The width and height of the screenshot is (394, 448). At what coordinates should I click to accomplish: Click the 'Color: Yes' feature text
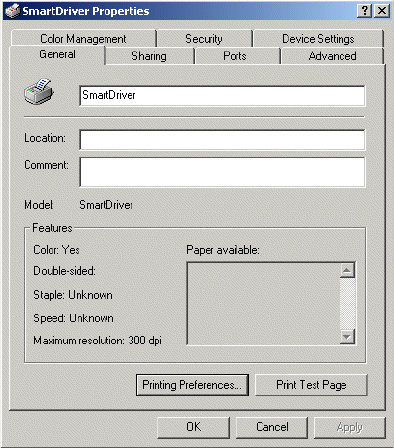point(56,250)
